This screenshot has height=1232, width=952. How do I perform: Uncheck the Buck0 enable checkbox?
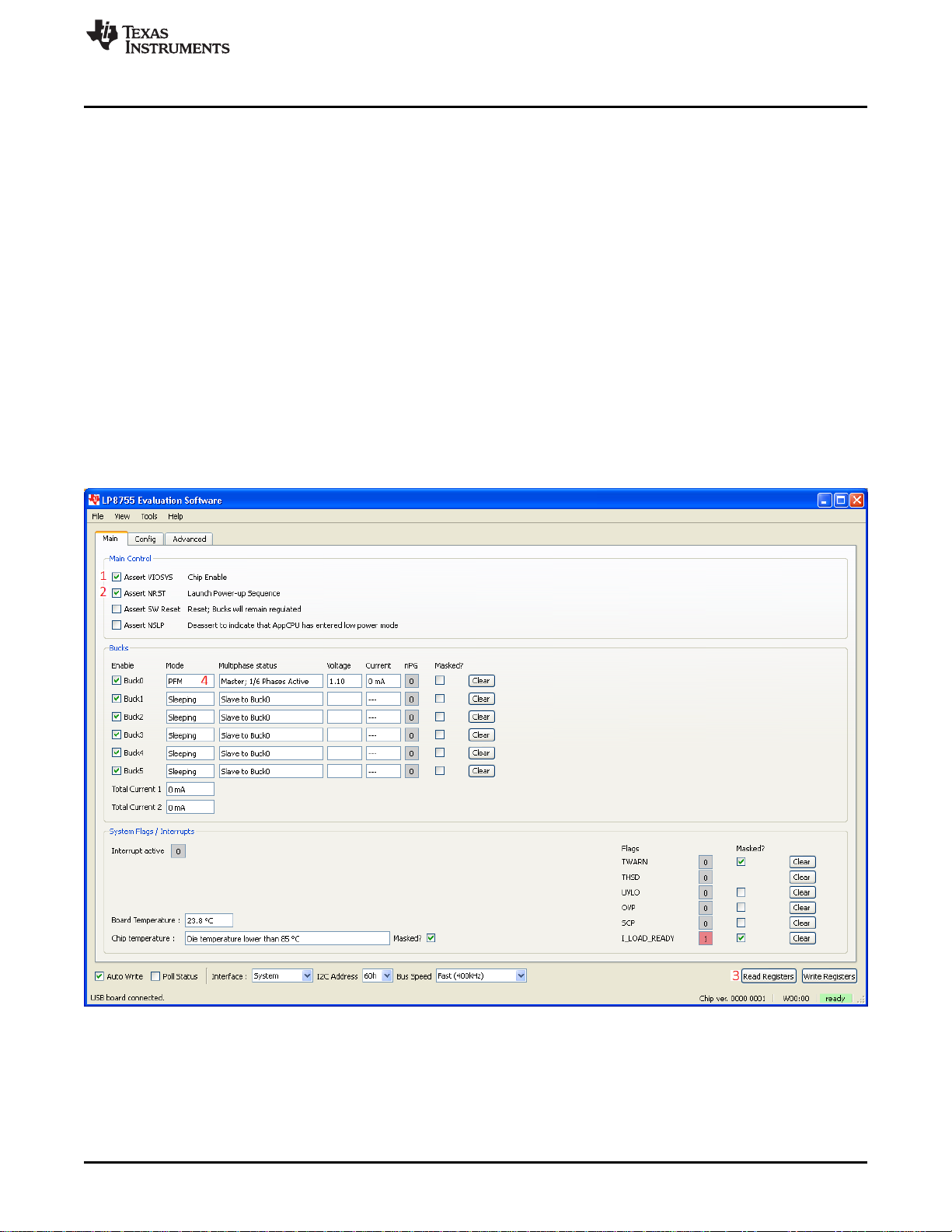click(117, 680)
